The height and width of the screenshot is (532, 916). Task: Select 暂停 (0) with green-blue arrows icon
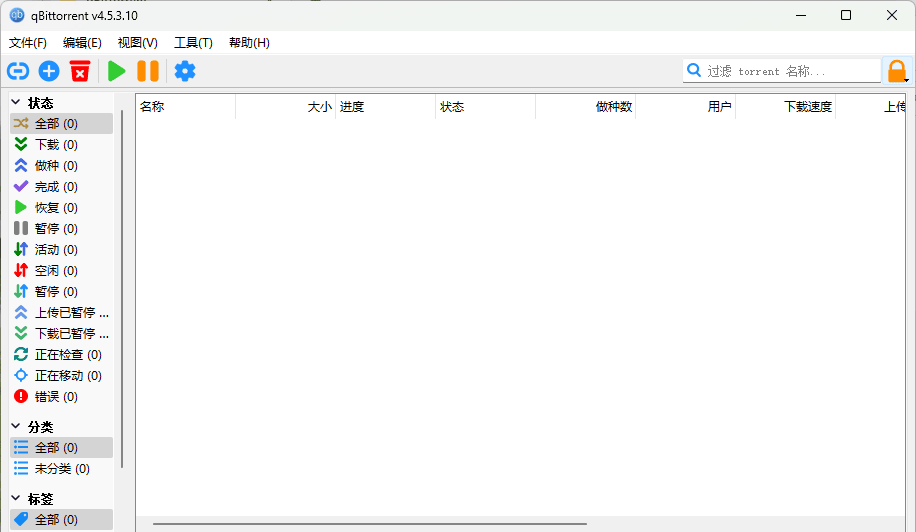pyautogui.click(x=61, y=292)
